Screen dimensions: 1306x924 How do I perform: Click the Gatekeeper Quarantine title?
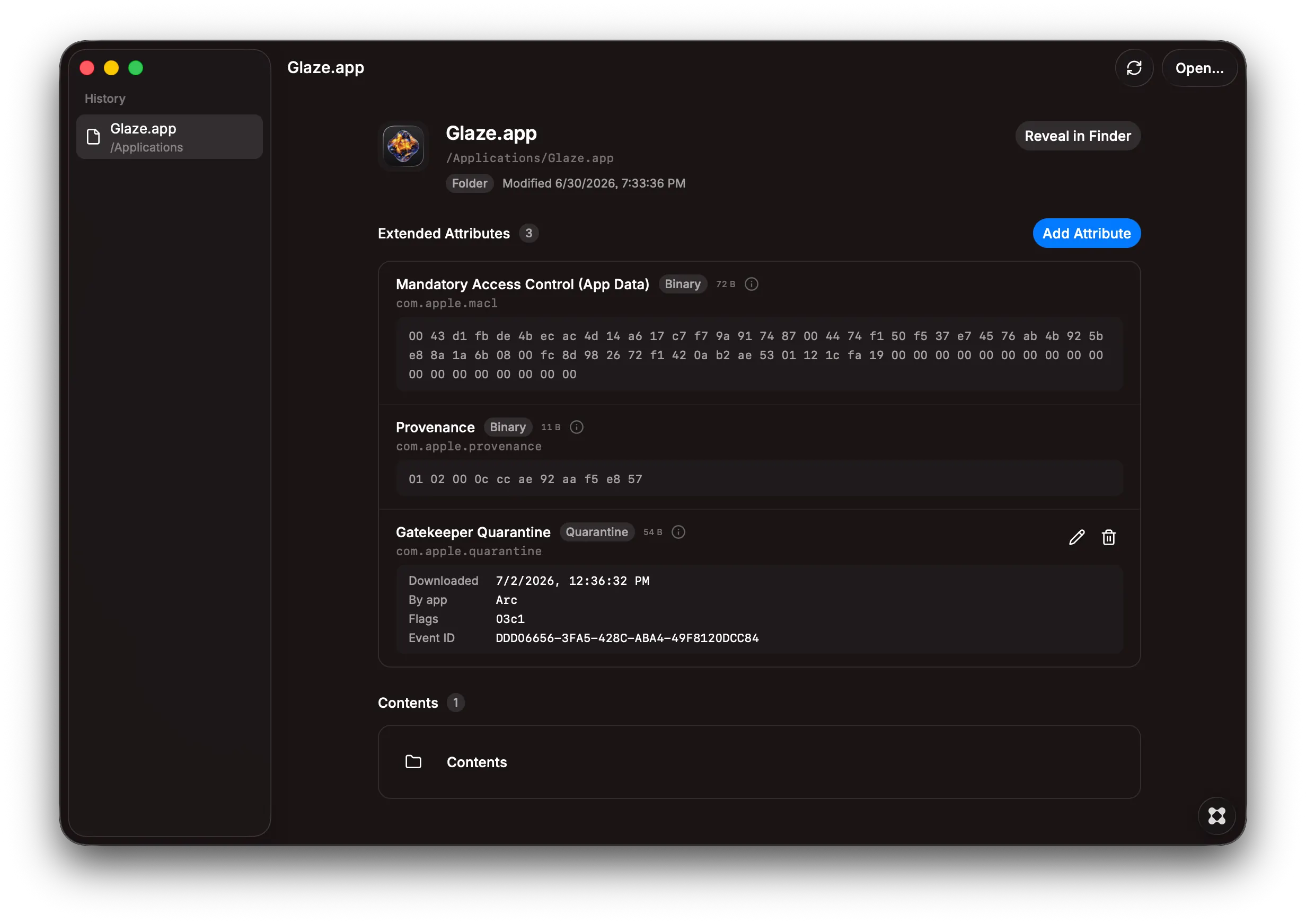pyautogui.click(x=473, y=532)
